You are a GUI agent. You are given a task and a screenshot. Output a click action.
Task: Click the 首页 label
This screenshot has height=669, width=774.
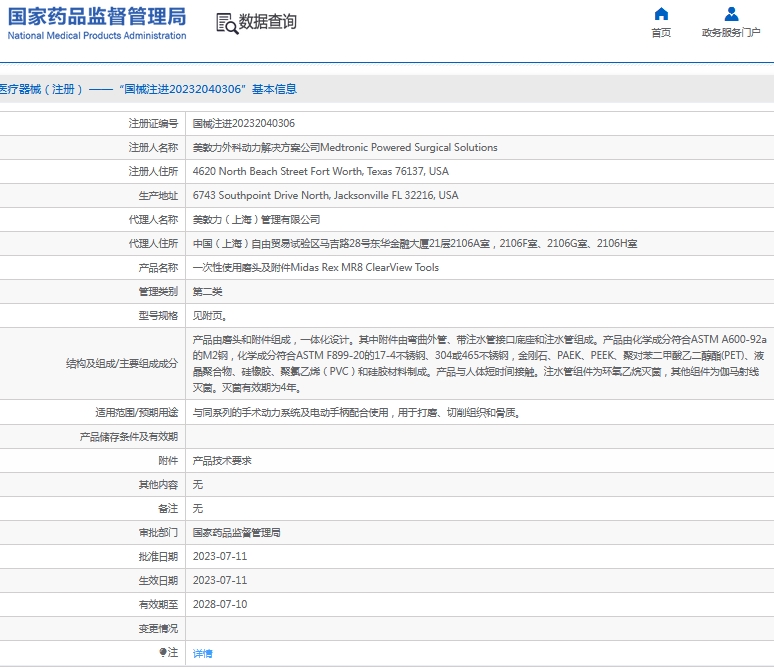point(661,33)
